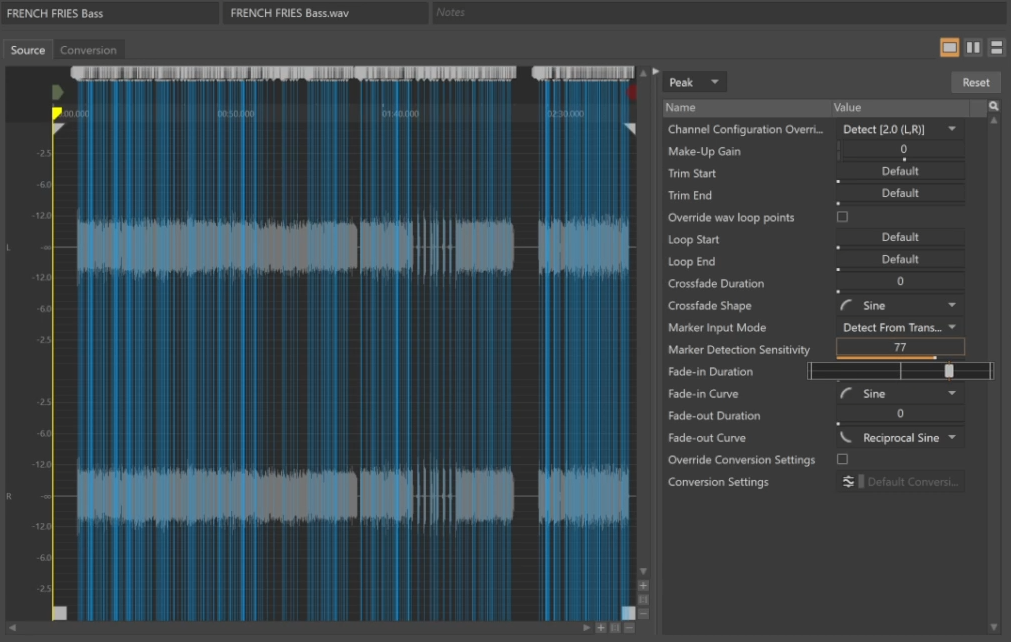Screen dimensions: 1011x642
Task: Click the 01:40.000 timeline ruler label
Action: [400, 114]
